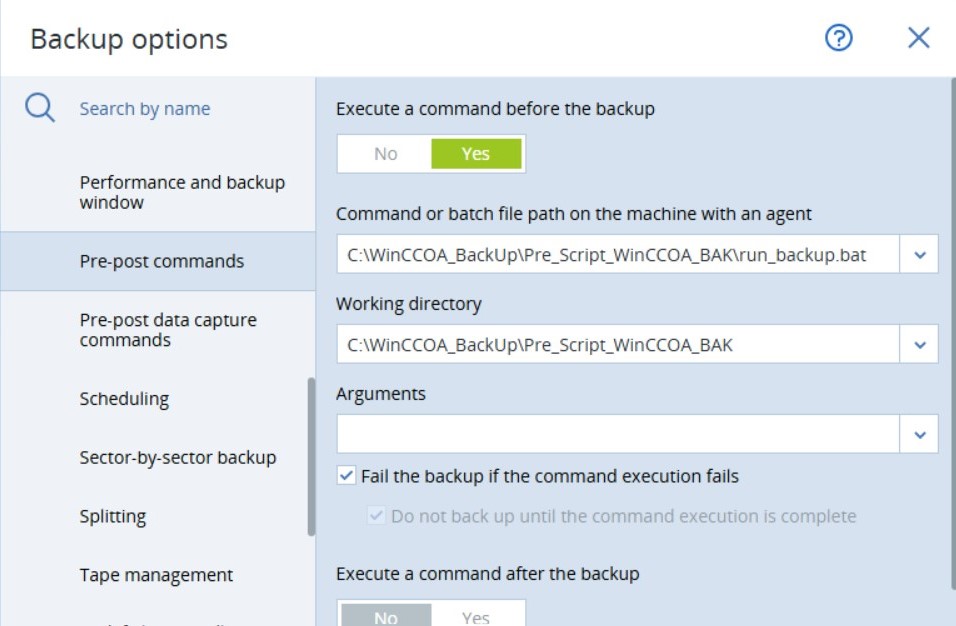Open Performance and backup window settings

point(182,192)
